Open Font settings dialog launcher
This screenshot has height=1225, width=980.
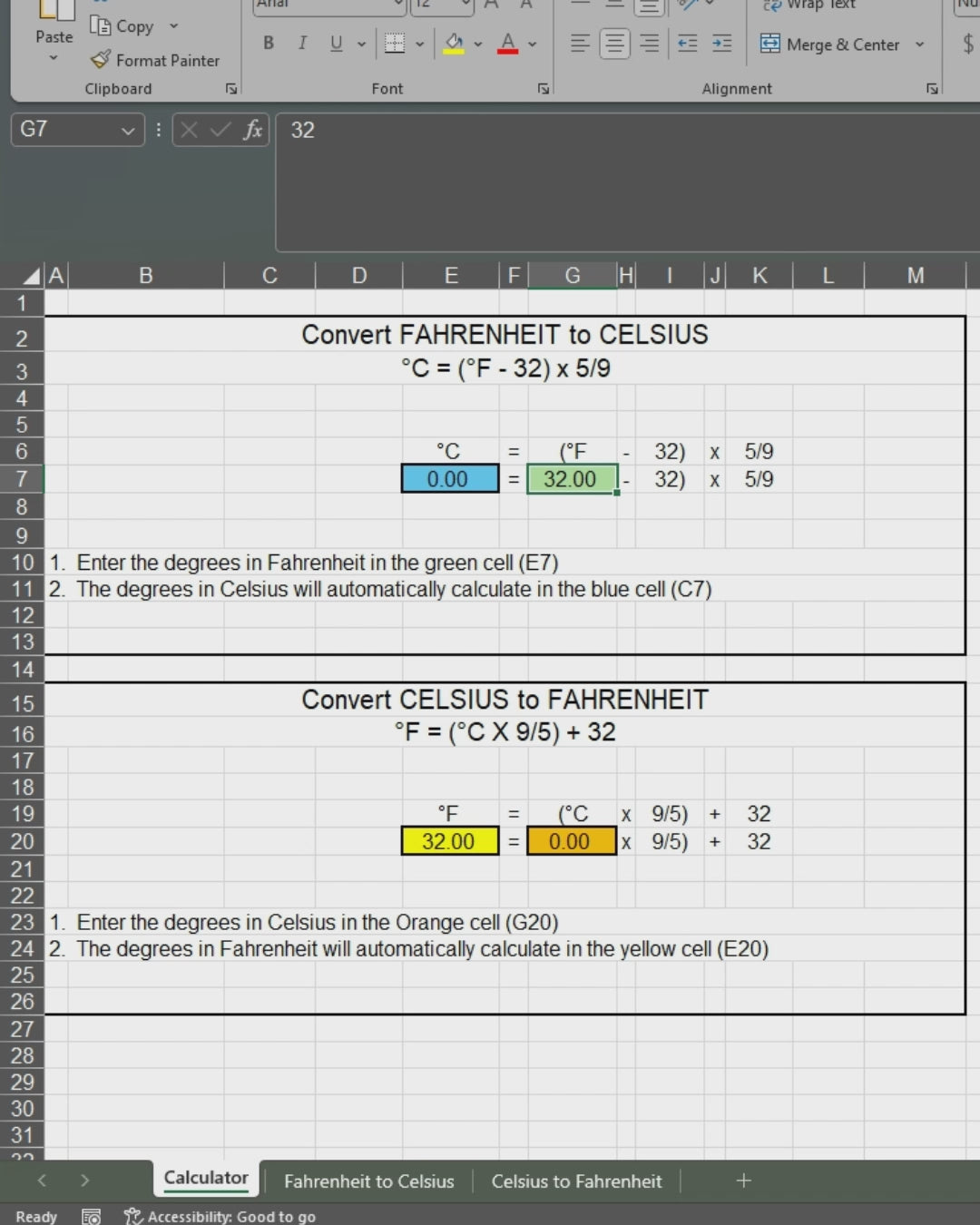544,89
